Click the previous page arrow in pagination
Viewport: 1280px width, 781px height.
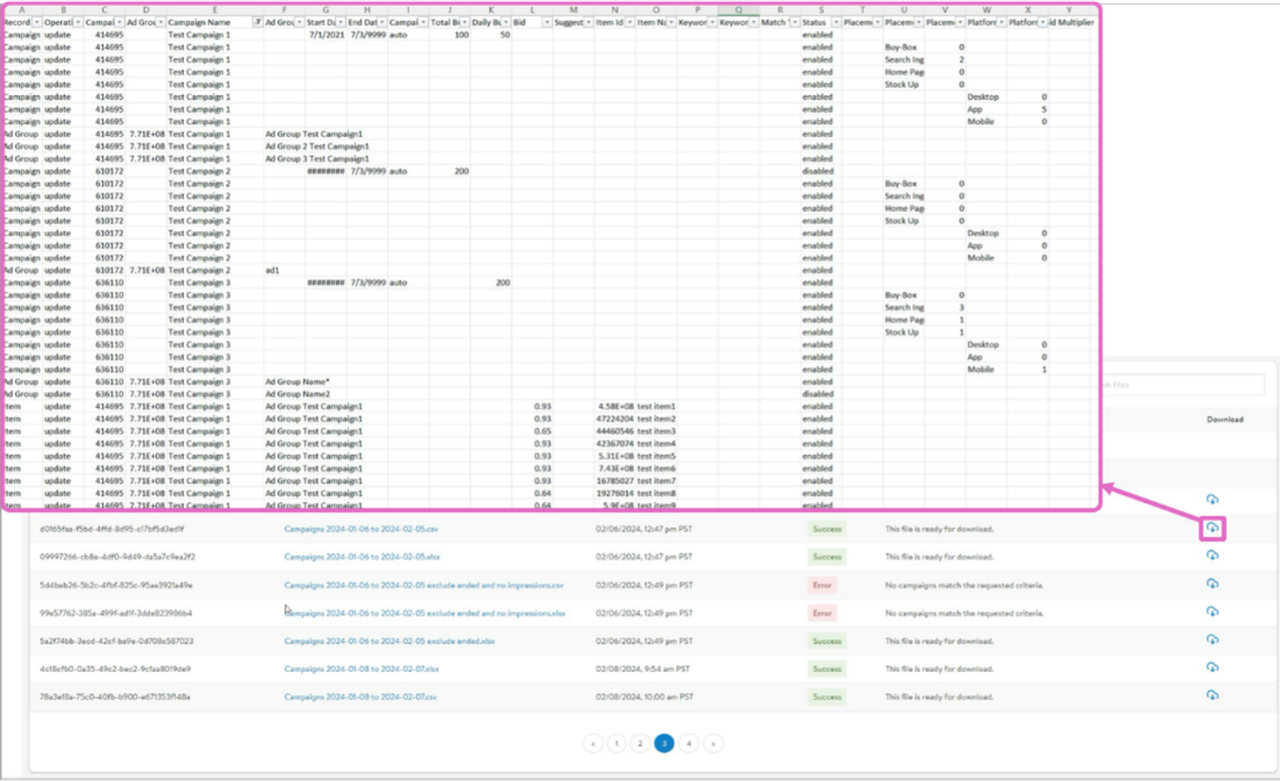593,743
